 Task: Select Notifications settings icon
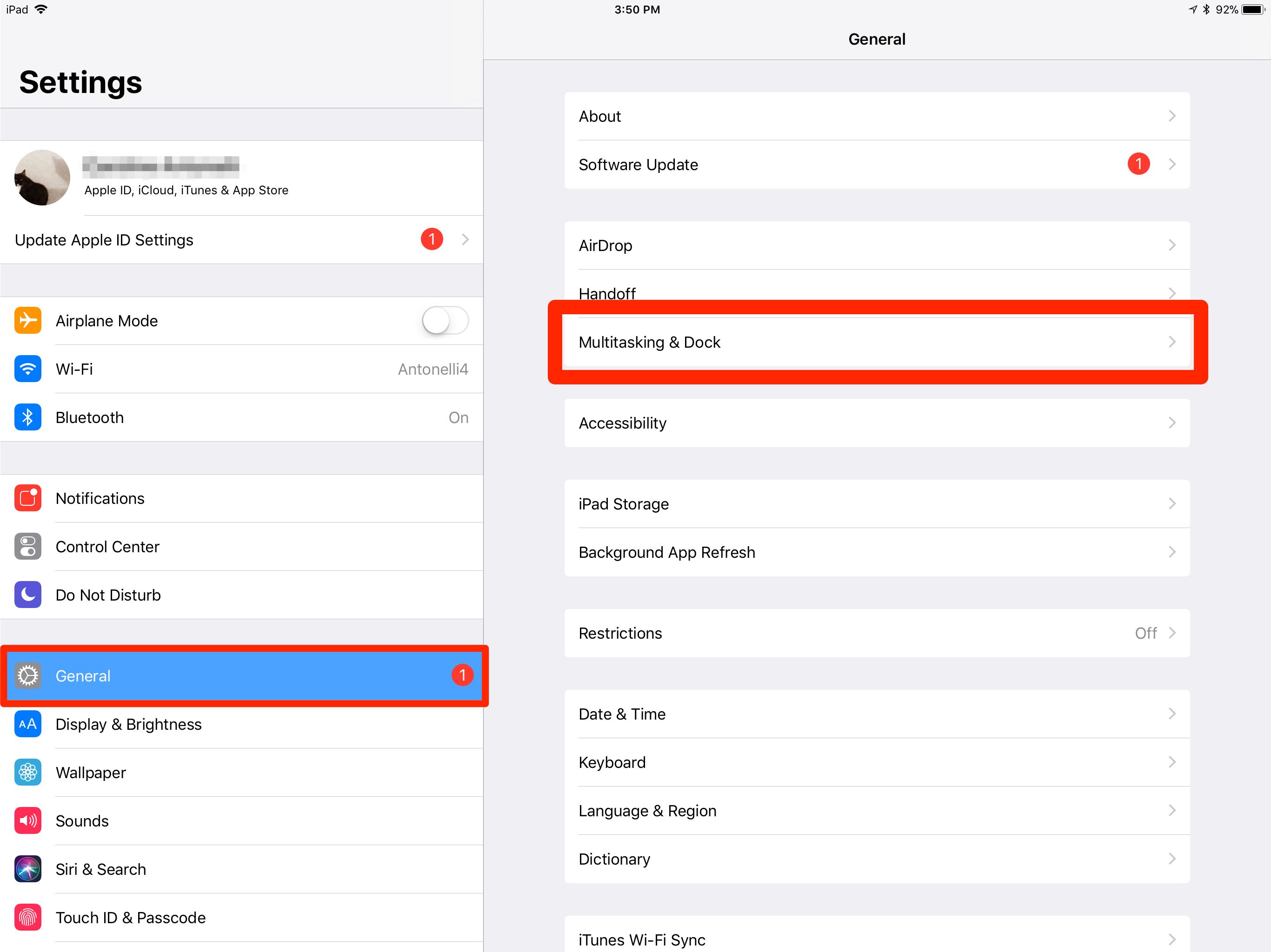click(x=27, y=497)
